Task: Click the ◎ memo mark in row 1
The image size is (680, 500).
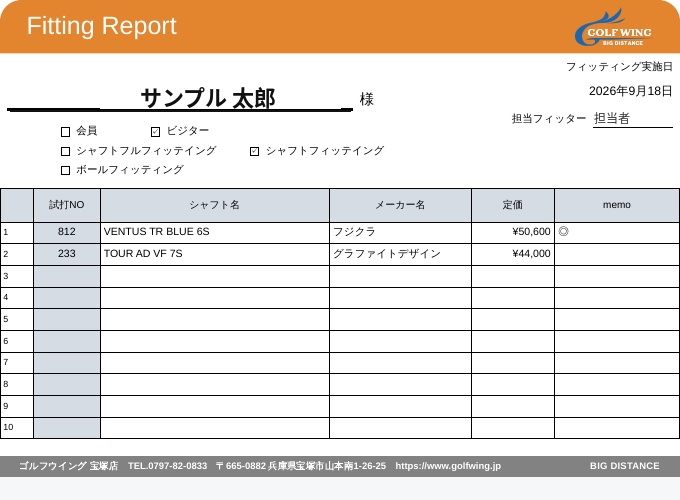Action: click(x=563, y=232)
